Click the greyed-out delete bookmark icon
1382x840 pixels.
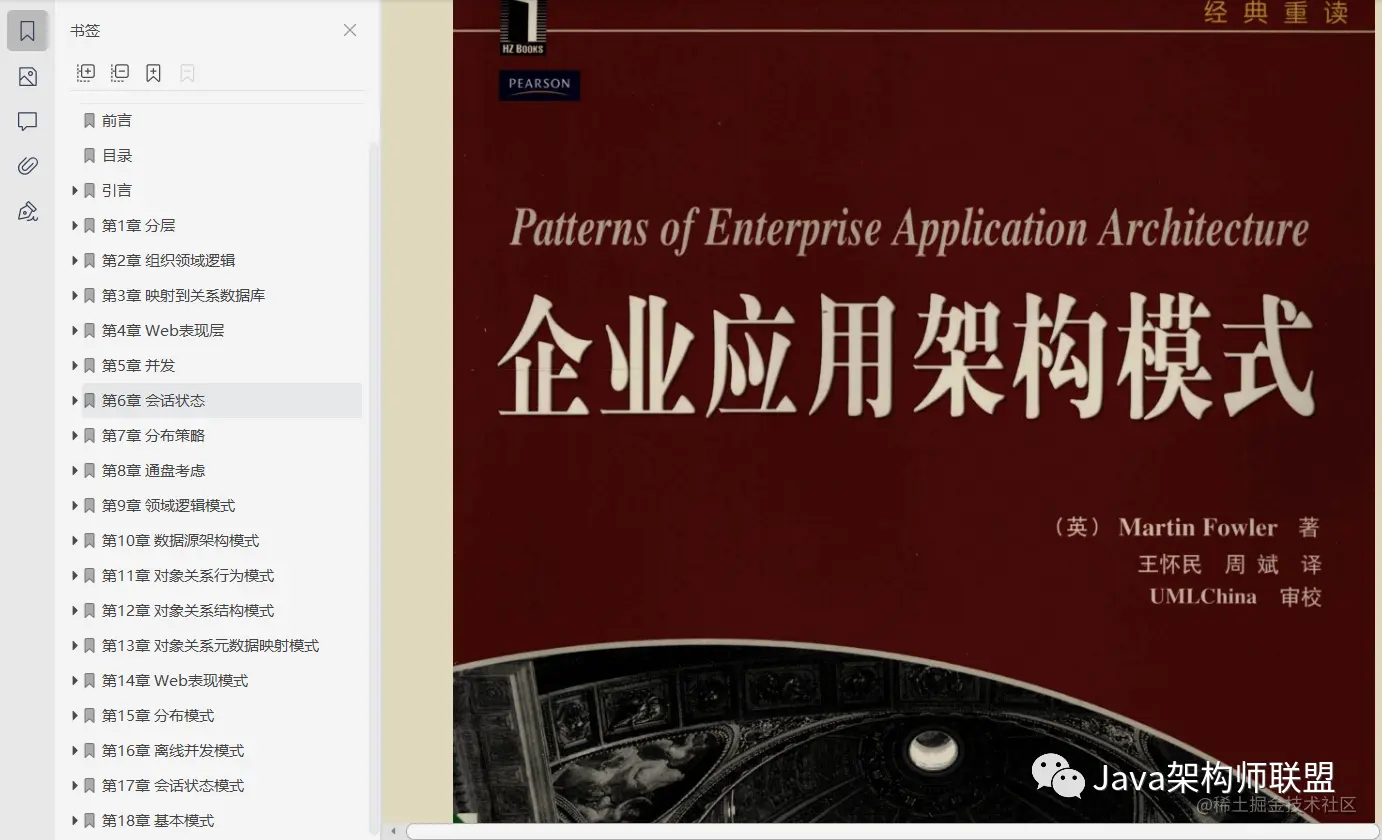[187, 73]
